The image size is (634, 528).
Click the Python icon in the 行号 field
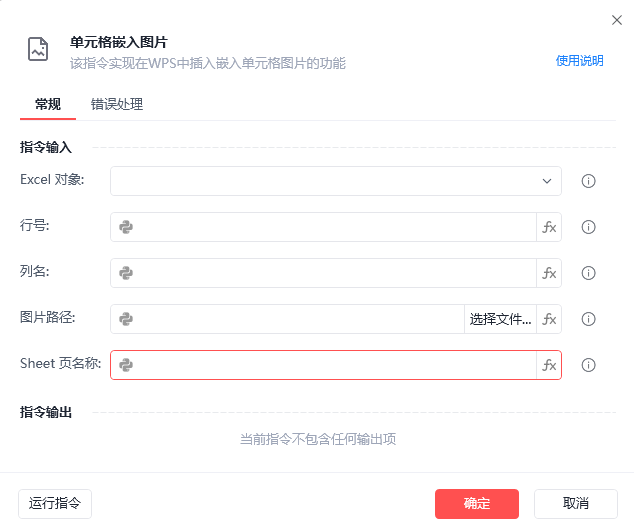click(126, 227)
